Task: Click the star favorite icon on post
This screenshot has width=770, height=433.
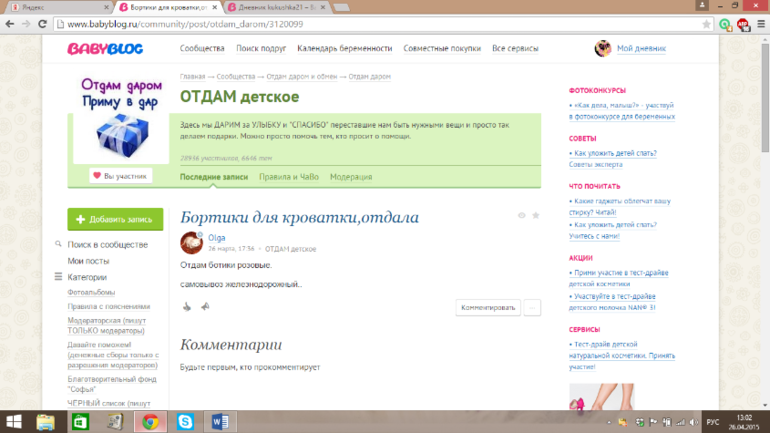Action: pyautogui.click(x=536, y=215)
